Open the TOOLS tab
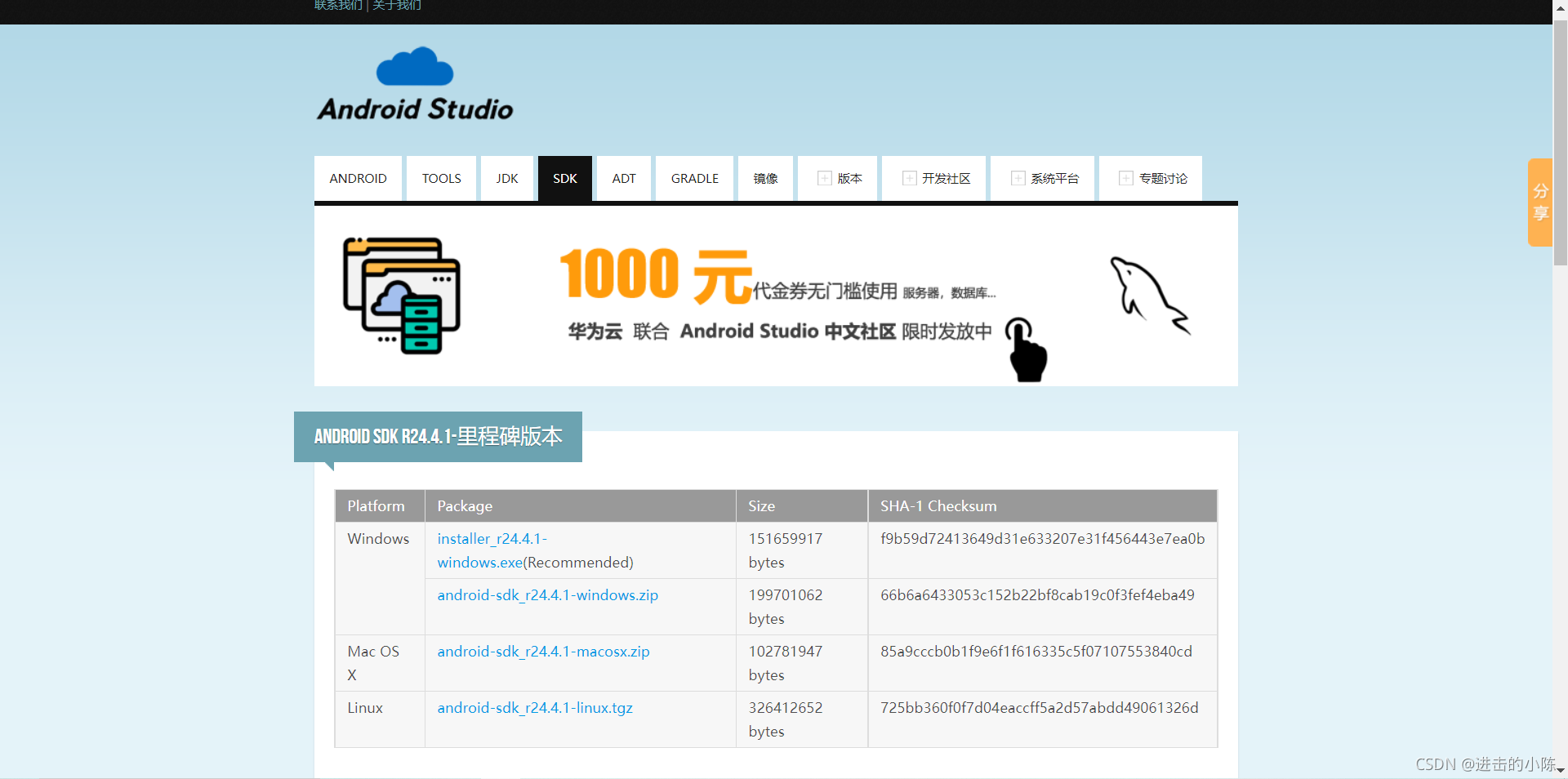The height and width of the screenshot is (779, 1568). point(441,178)
